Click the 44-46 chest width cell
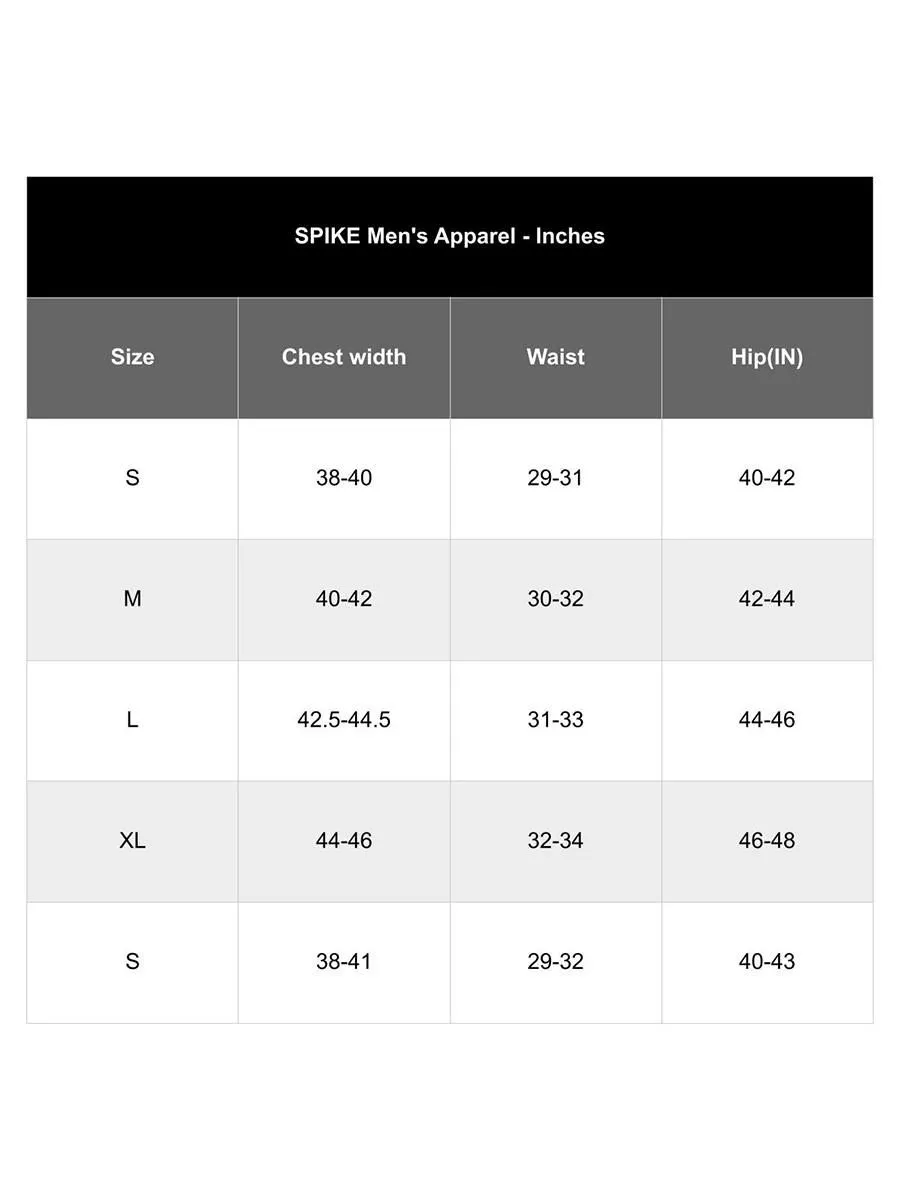 coord(344,841)
